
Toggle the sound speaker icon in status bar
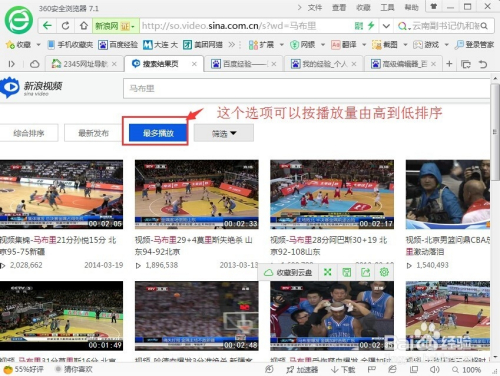tap(434, 370)
